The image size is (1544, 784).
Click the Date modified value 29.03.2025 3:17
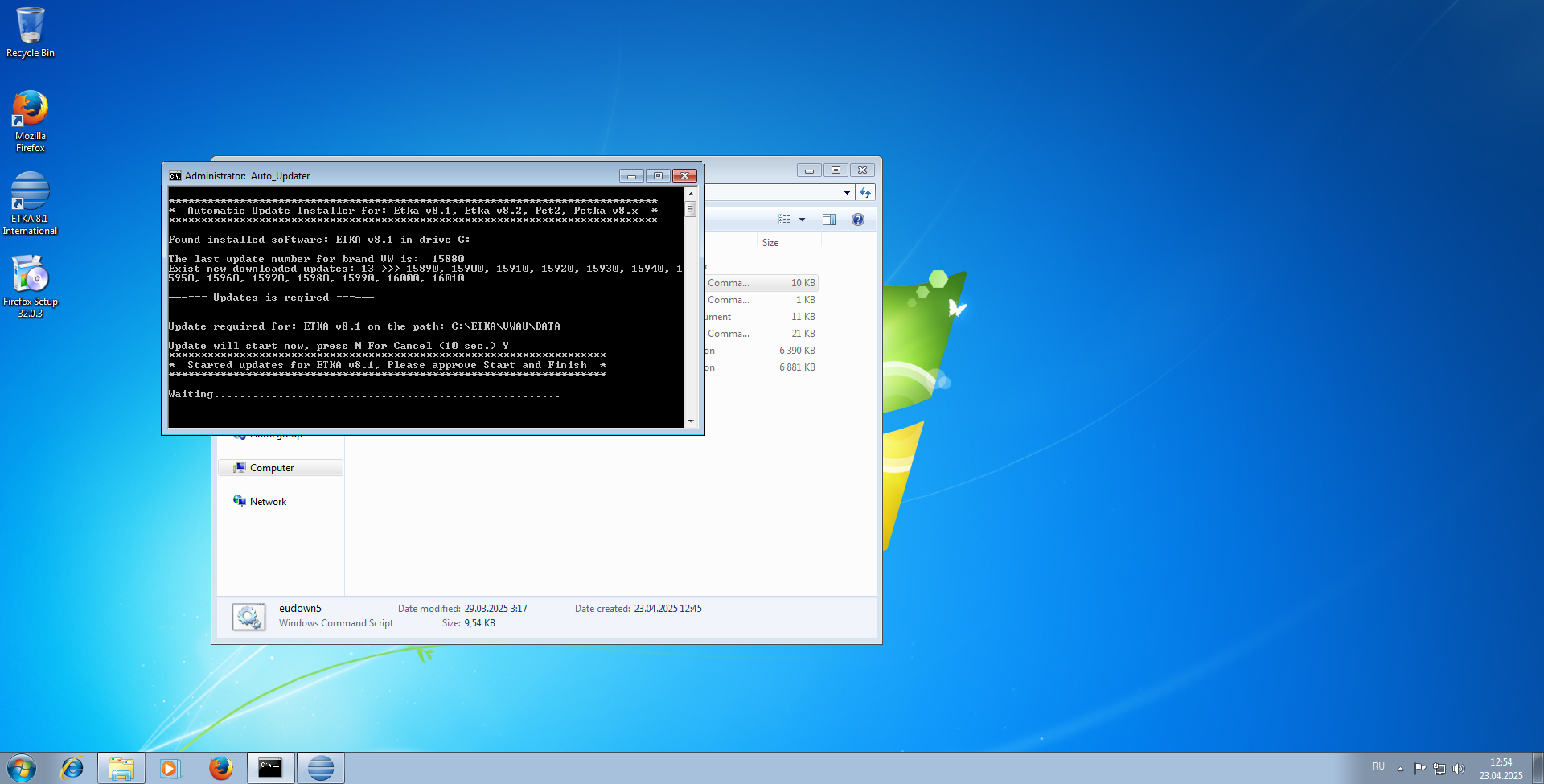point(496,609)
